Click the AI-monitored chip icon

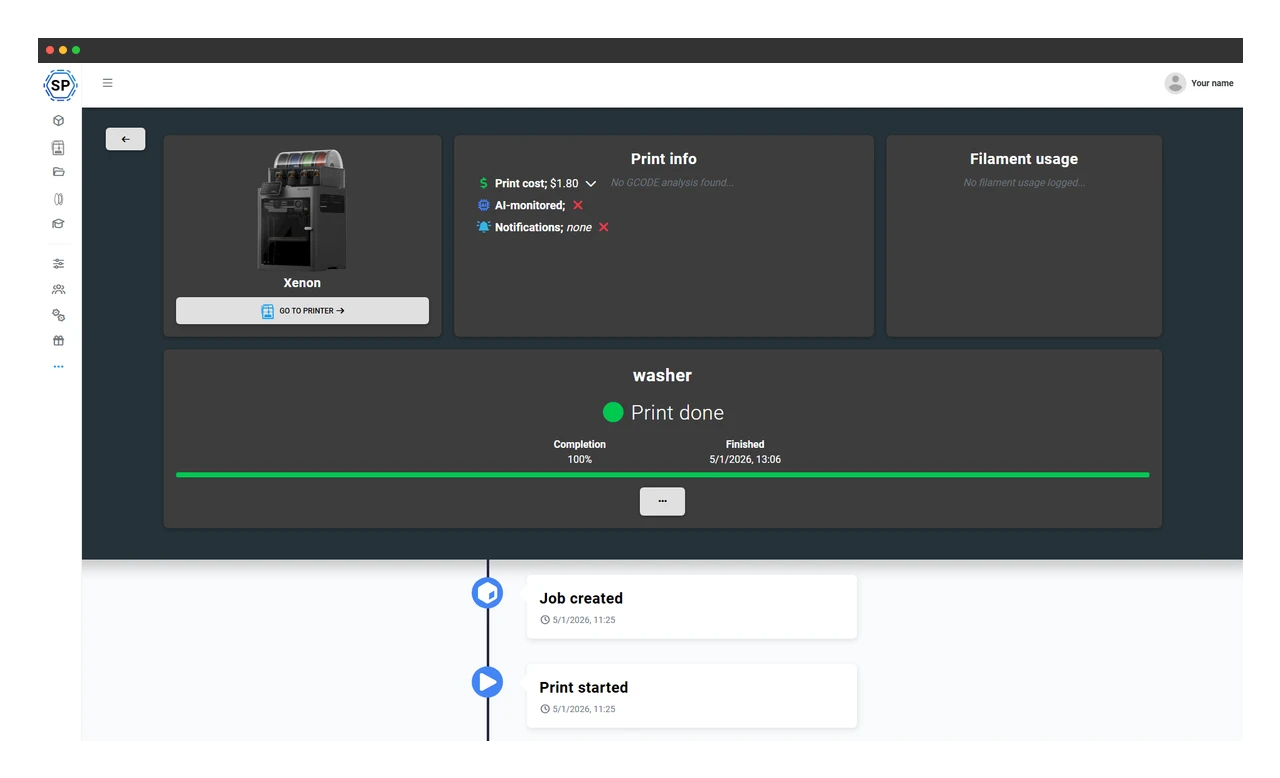[484, 205]
